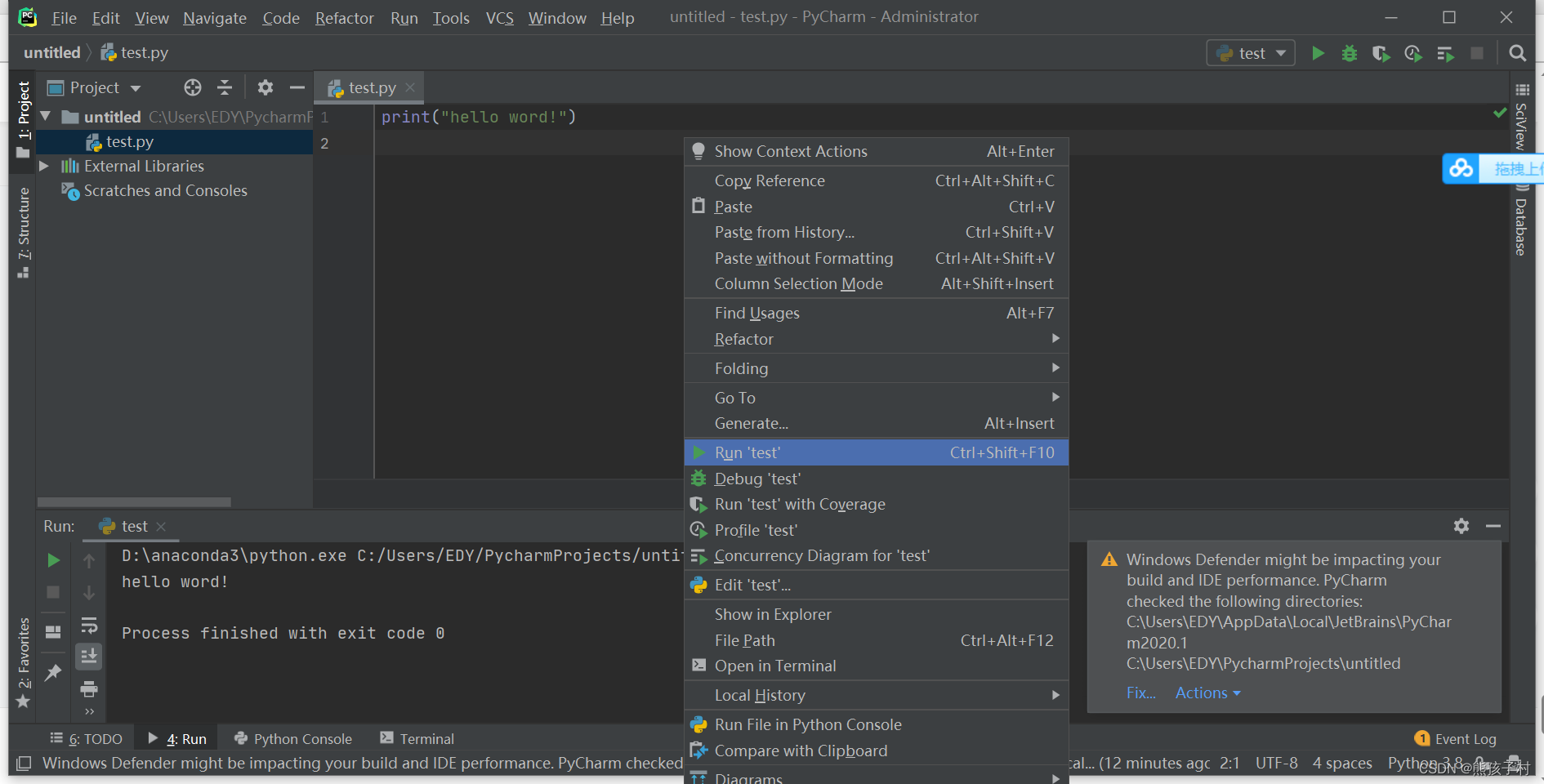Image resolution: width=1544 pixels, height=784 pixels.
Task: Collapse the 'untitled' project folder
Action: click(x=46, y=117)
